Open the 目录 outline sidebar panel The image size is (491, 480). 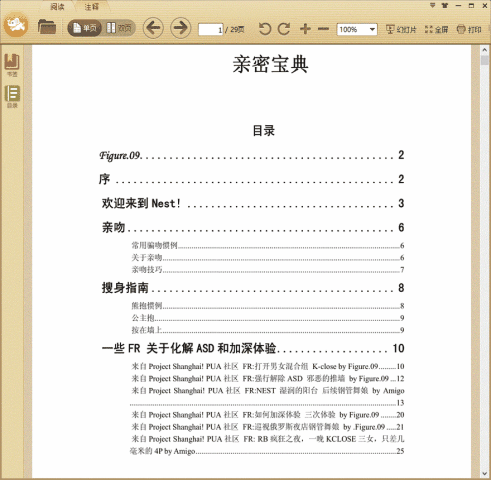(x=12, y=96)
